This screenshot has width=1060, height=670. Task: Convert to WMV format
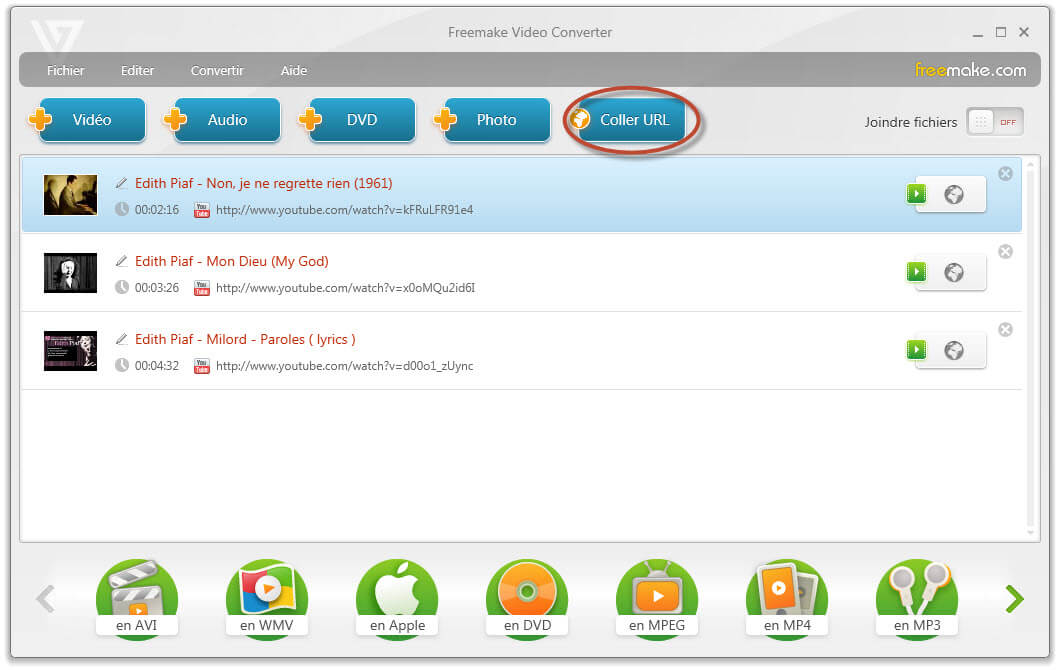[267, 598]
